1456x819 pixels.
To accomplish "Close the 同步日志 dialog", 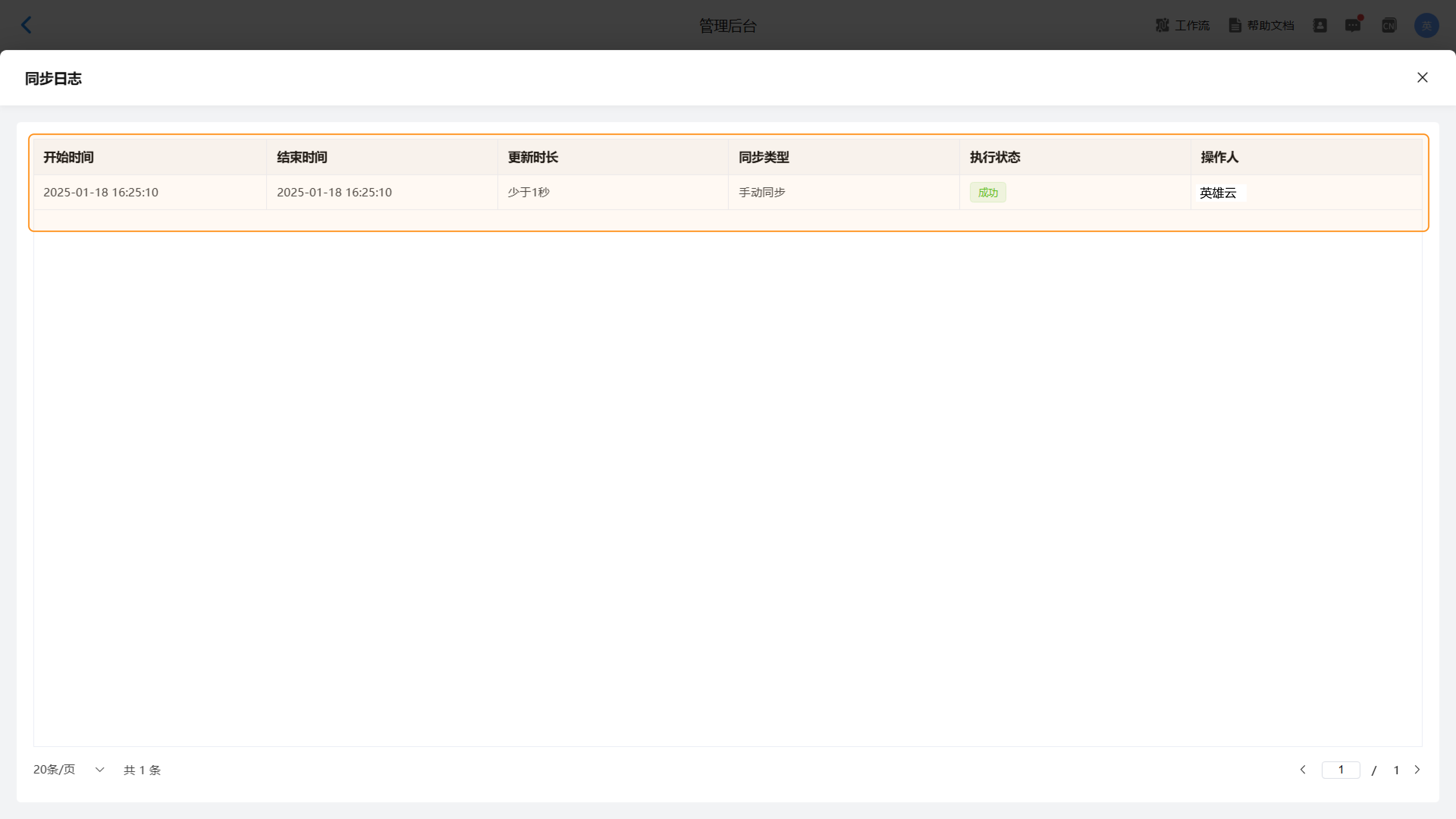I will coord(1423,77).
